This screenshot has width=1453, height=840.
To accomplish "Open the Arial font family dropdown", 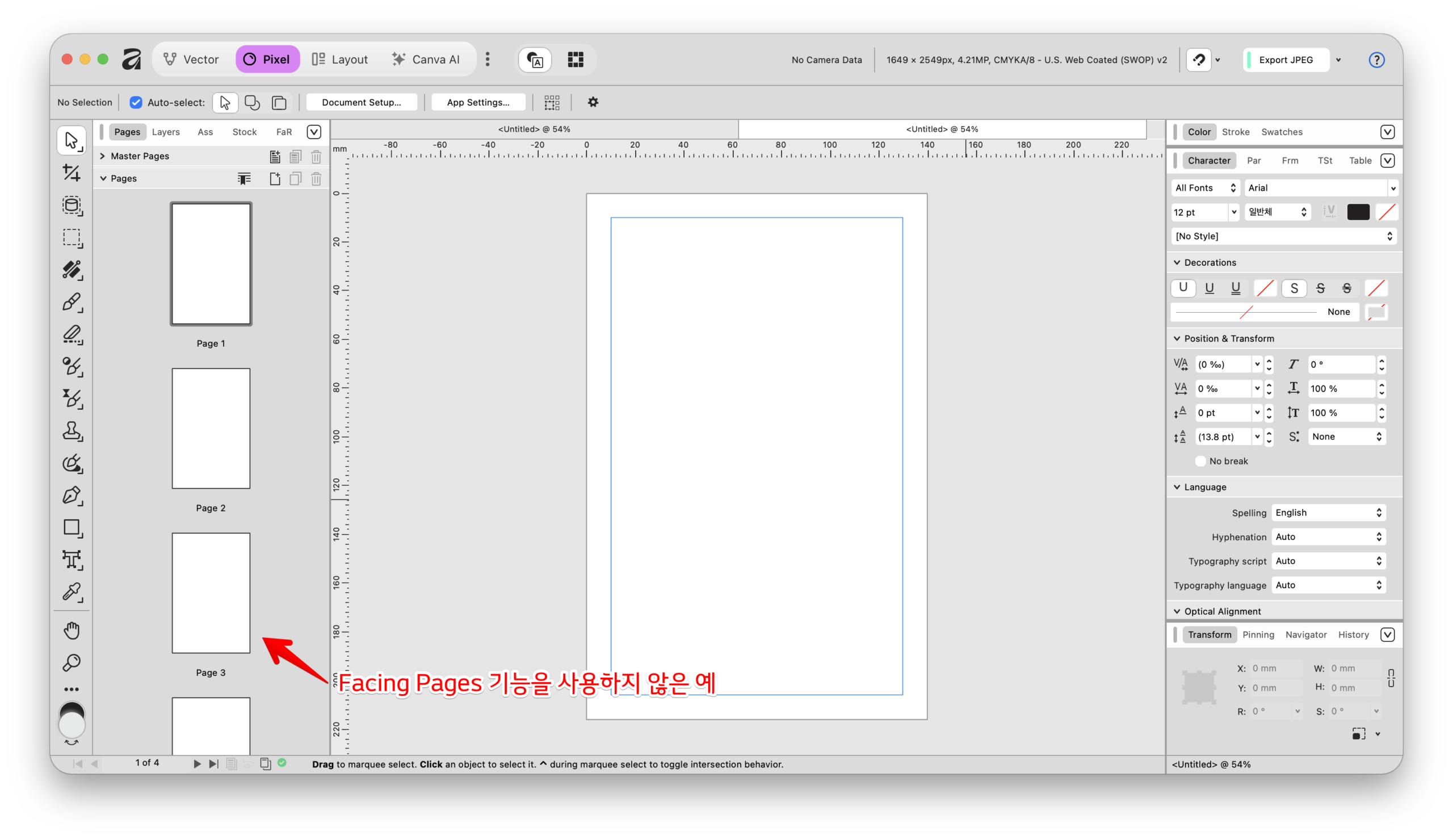I will 1392,188.
